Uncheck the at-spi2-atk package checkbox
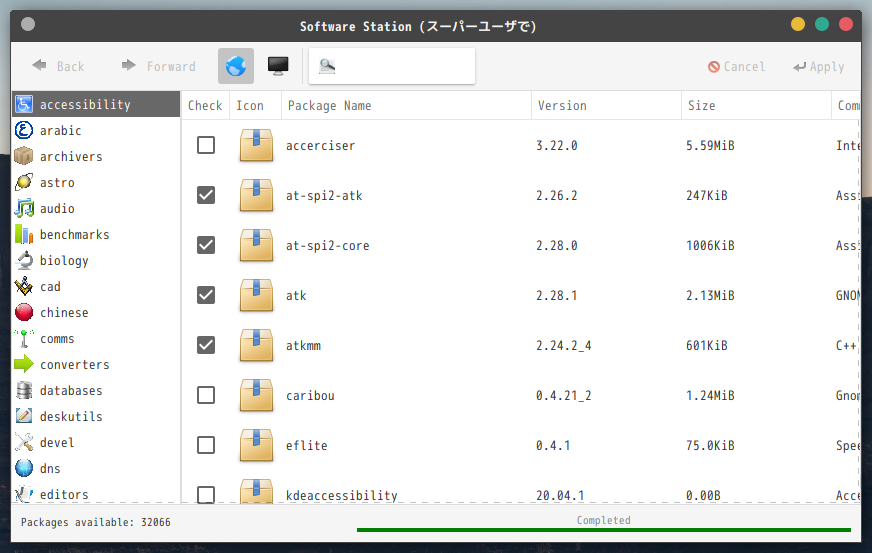This screenshot has width=872, height=553. click(206, 195)
